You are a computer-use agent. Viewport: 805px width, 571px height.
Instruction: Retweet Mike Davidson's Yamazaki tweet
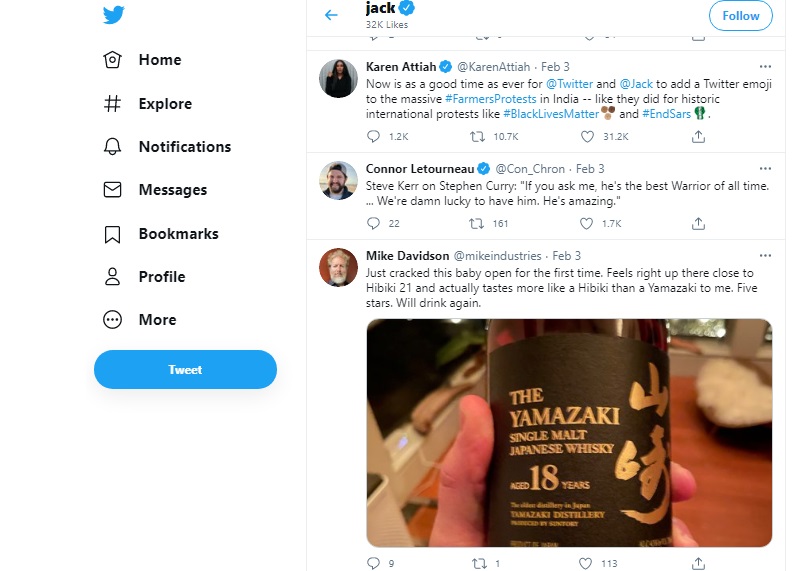point(479,563)
